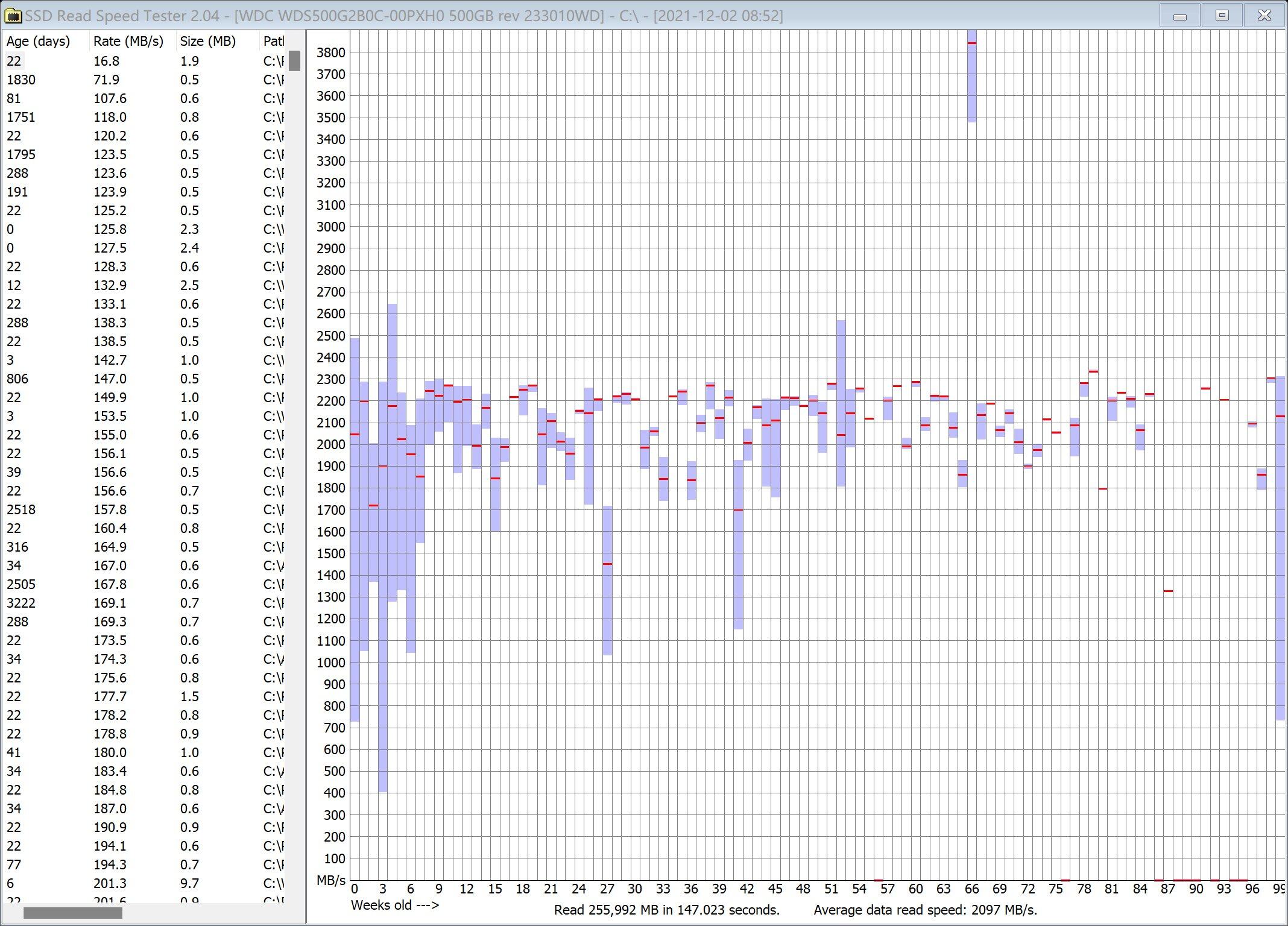Click the 100 MB/s axis label

click(334, 858)
